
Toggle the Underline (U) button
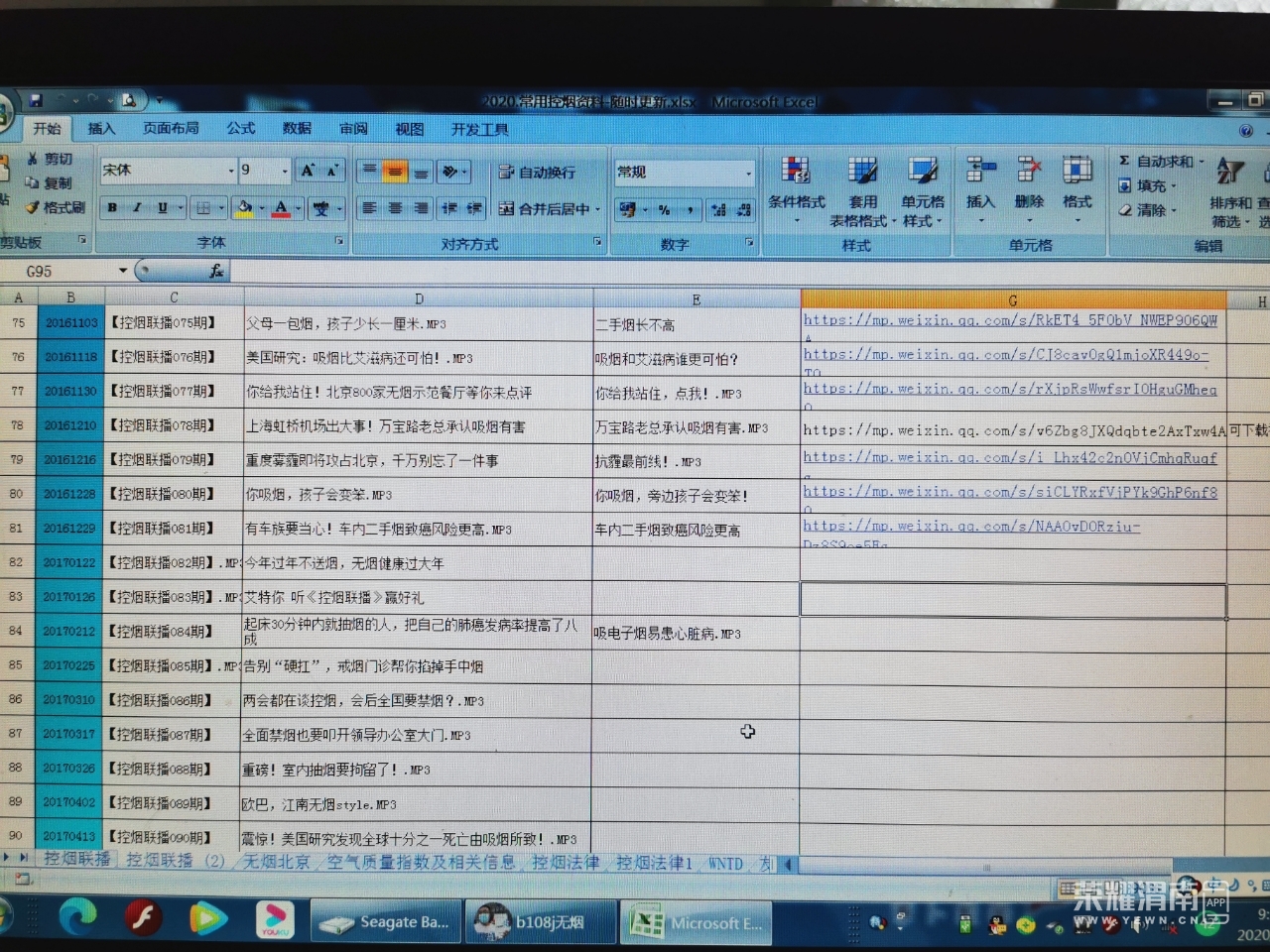[x=162, y=208]
